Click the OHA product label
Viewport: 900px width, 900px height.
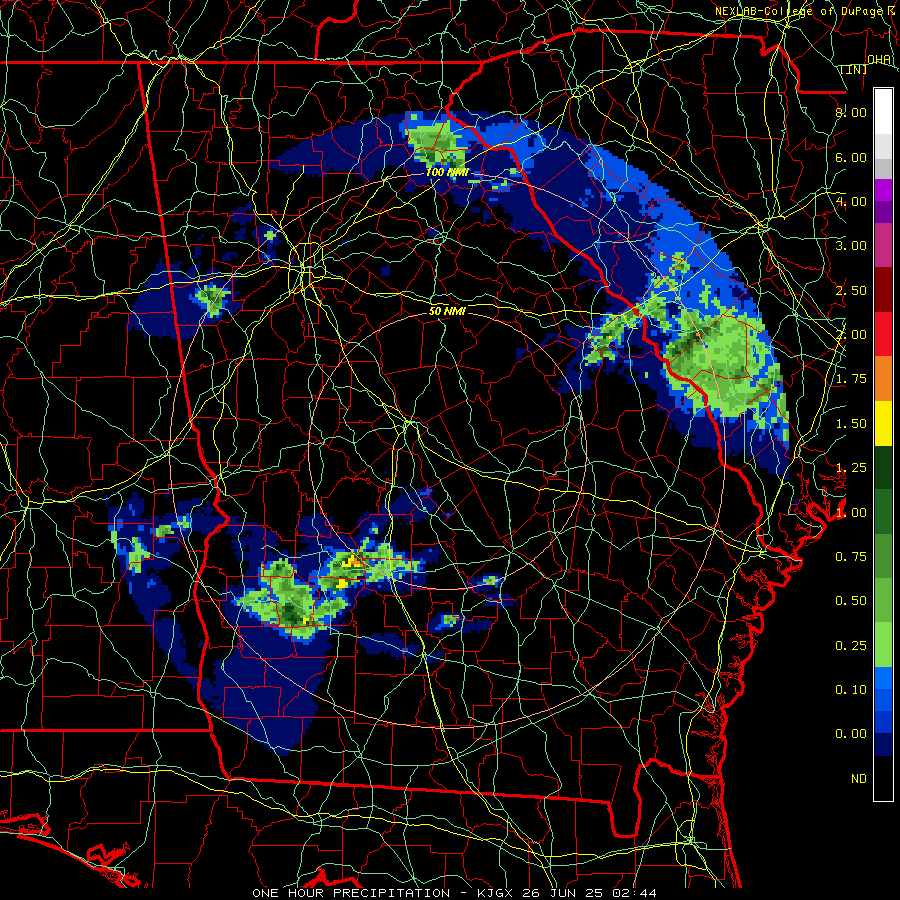(x=878, y=59)
